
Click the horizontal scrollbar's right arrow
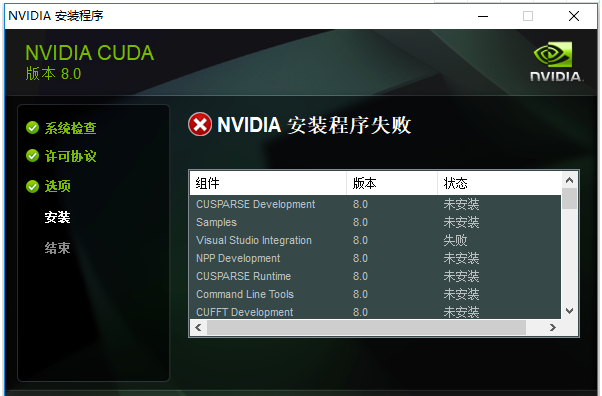tap(552, 328)
